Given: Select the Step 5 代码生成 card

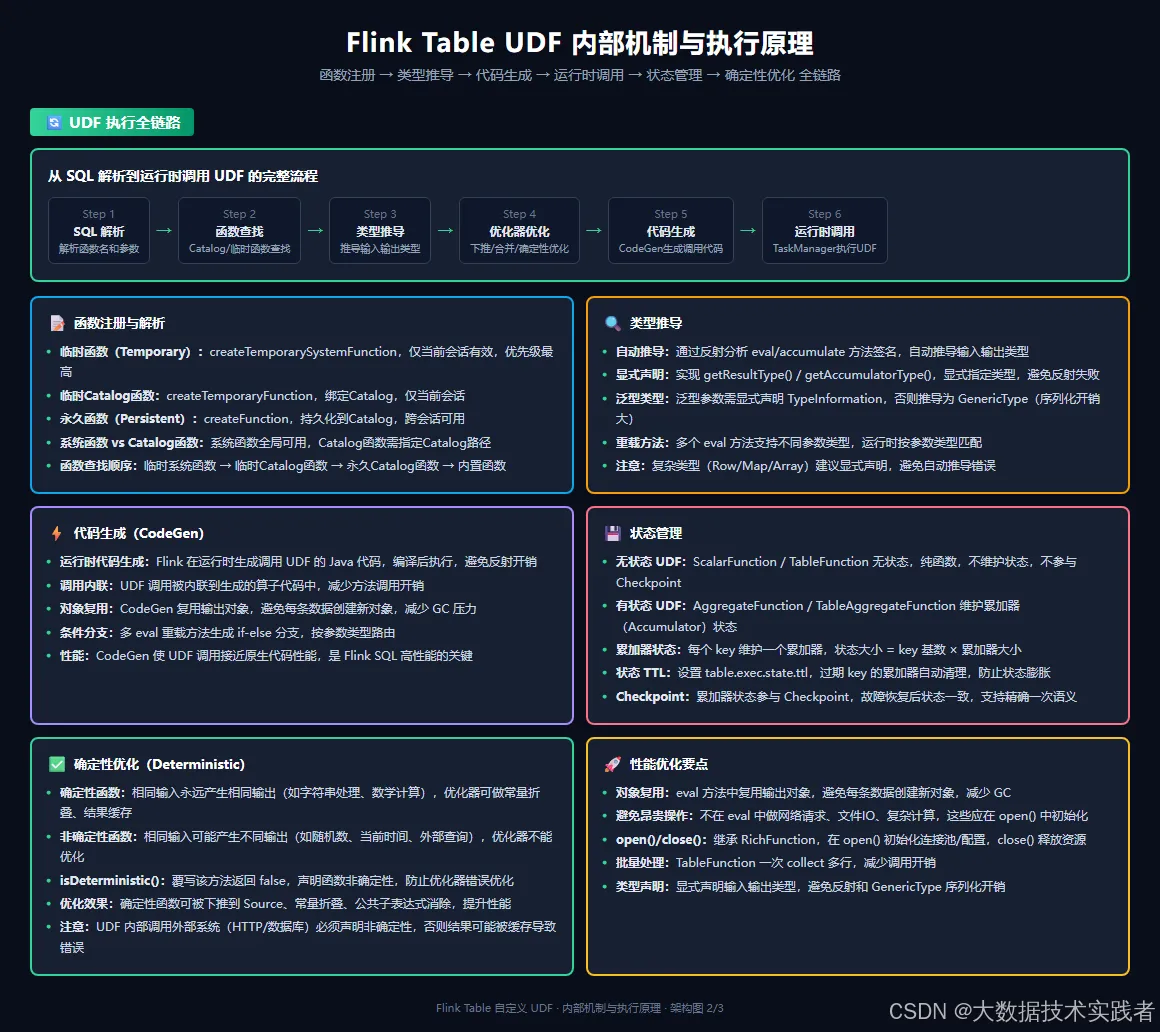Looking at the screenshot, I should [671, 230].
